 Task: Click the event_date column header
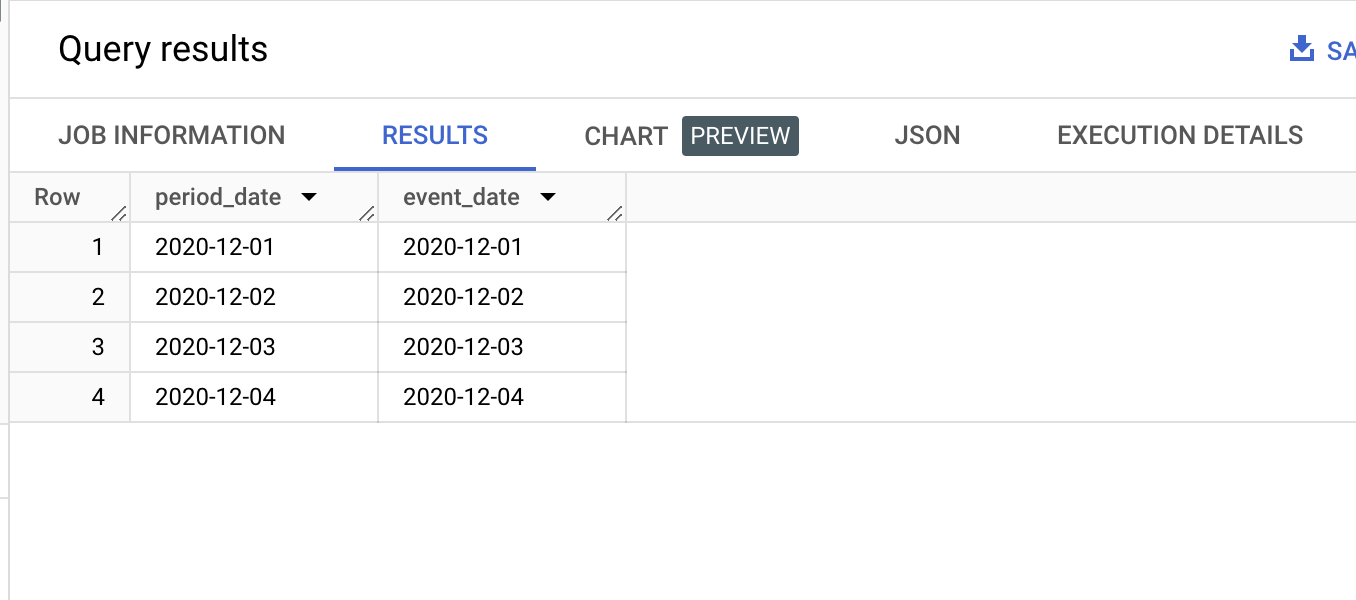(x=502, y=197)
